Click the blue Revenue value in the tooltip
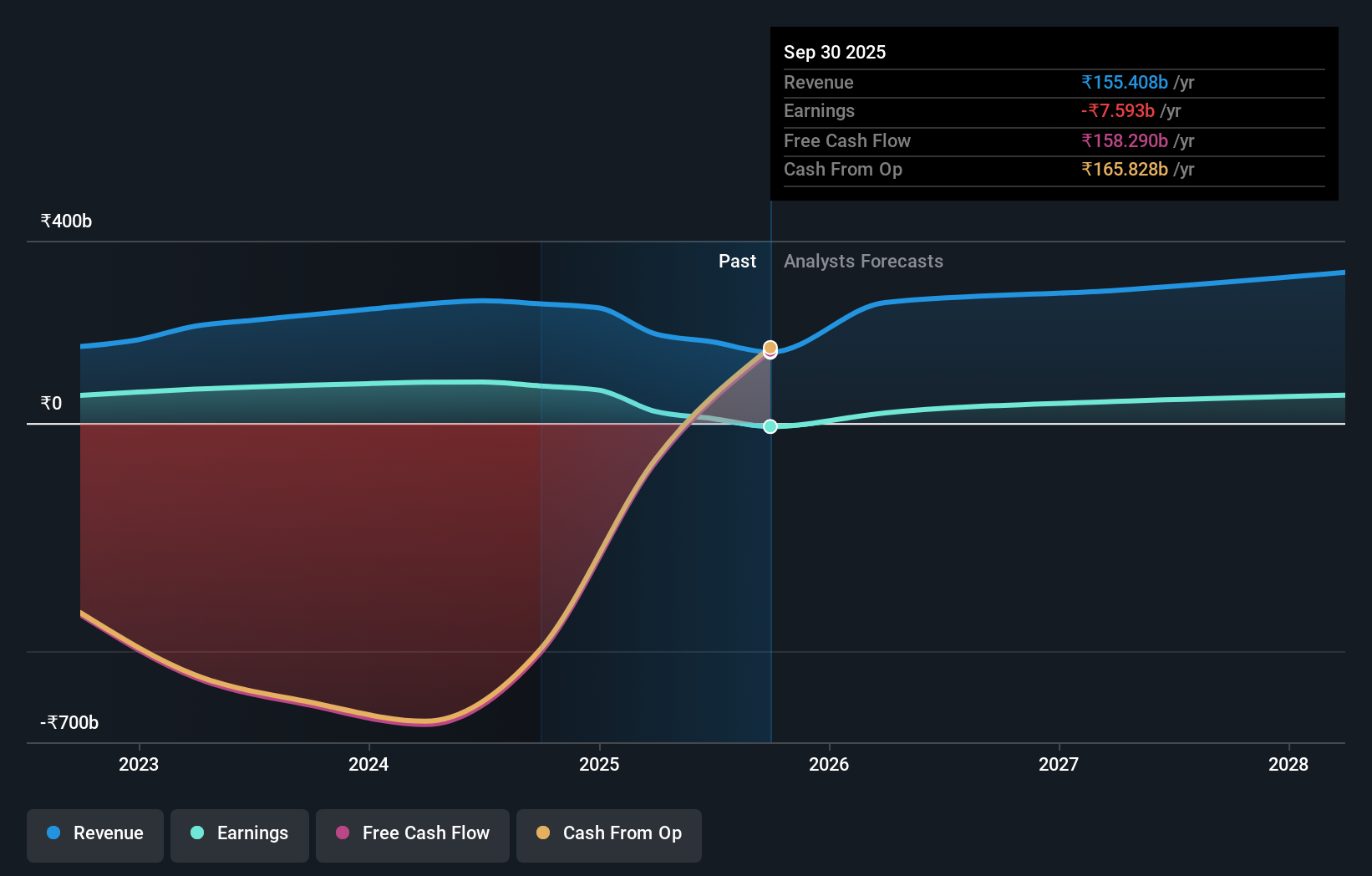The width and height of the screenshot is (1372, 876). (x=1125, y=82)
